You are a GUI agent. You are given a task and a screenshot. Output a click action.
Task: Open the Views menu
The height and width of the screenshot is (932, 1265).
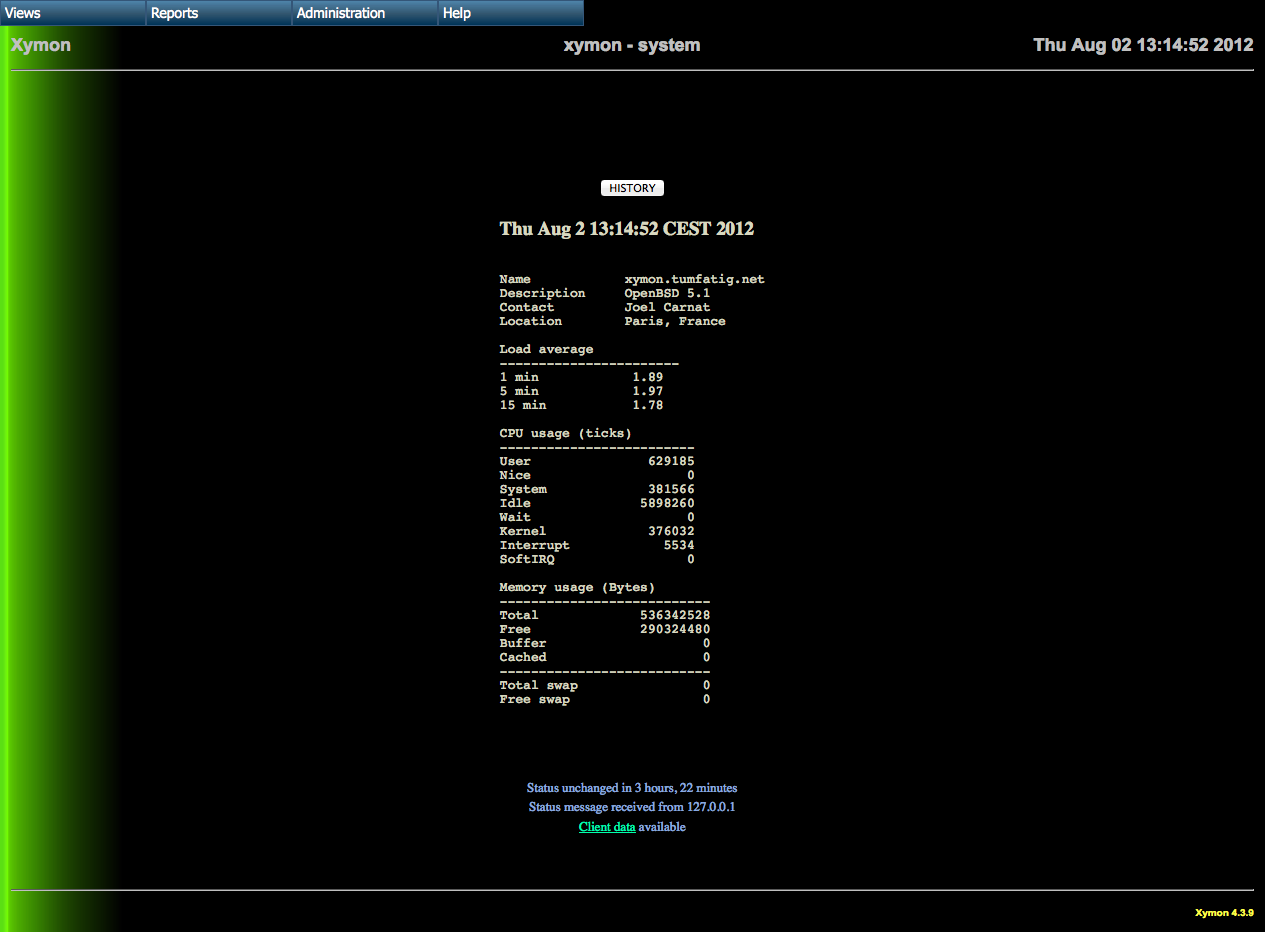point(73,13)
